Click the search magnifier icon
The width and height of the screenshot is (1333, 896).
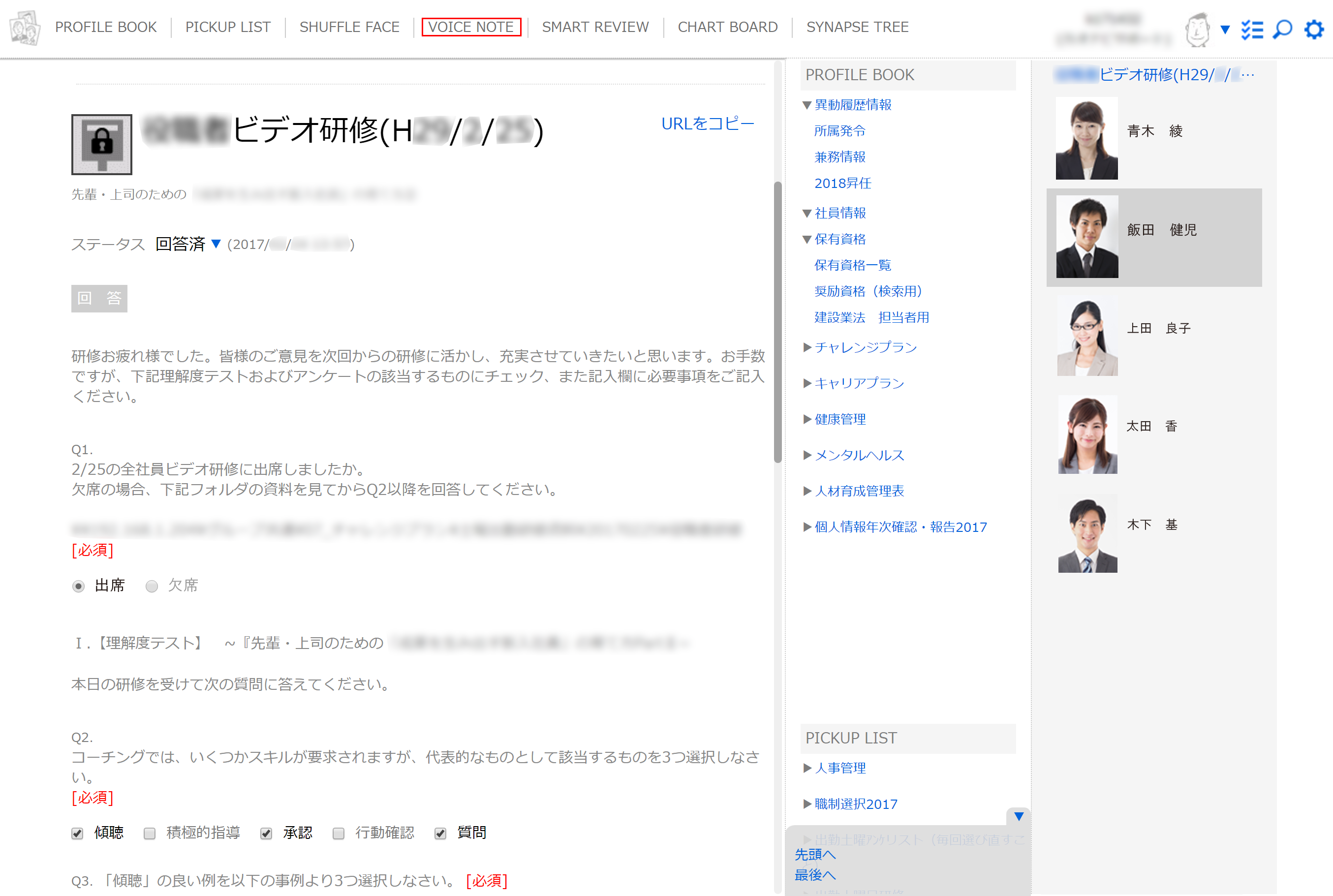point(1282,29)
